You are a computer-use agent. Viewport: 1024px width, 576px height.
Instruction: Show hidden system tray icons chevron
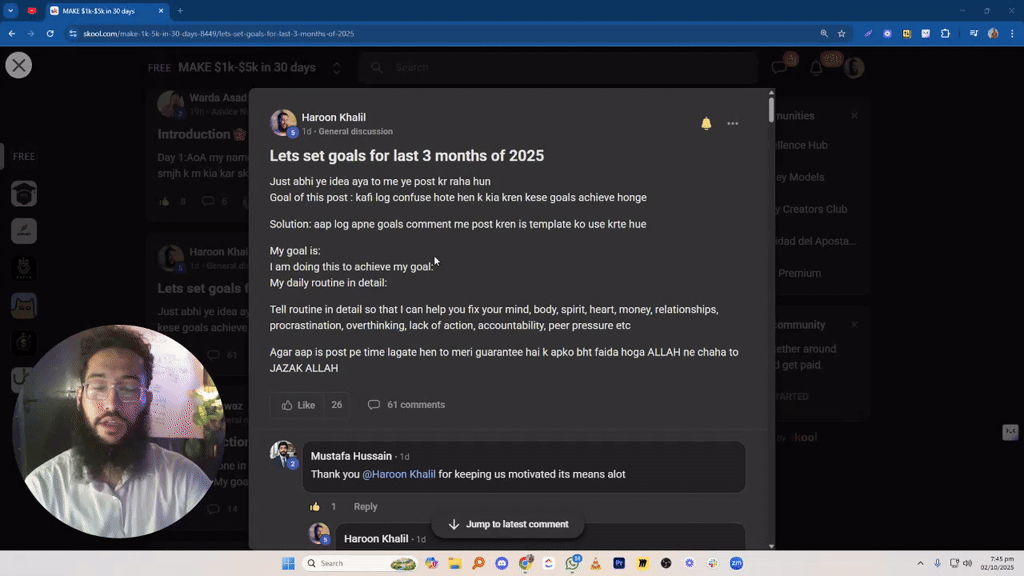coord(920,563)
